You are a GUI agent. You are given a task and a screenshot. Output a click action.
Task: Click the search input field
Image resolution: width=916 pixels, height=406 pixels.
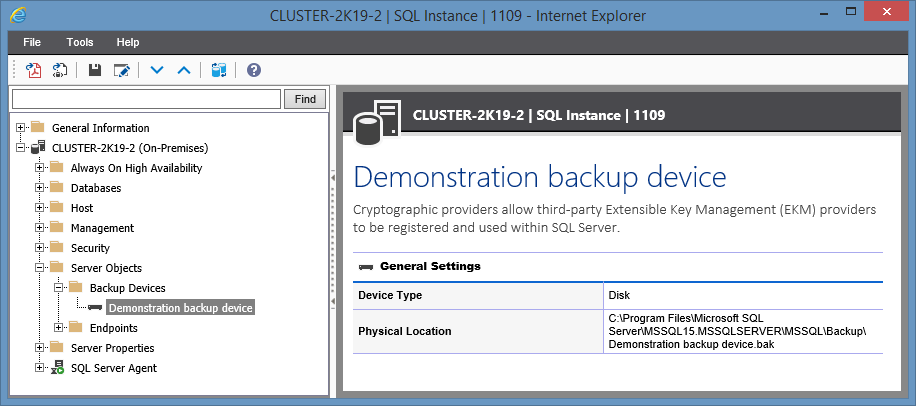[x=146, y=99]
